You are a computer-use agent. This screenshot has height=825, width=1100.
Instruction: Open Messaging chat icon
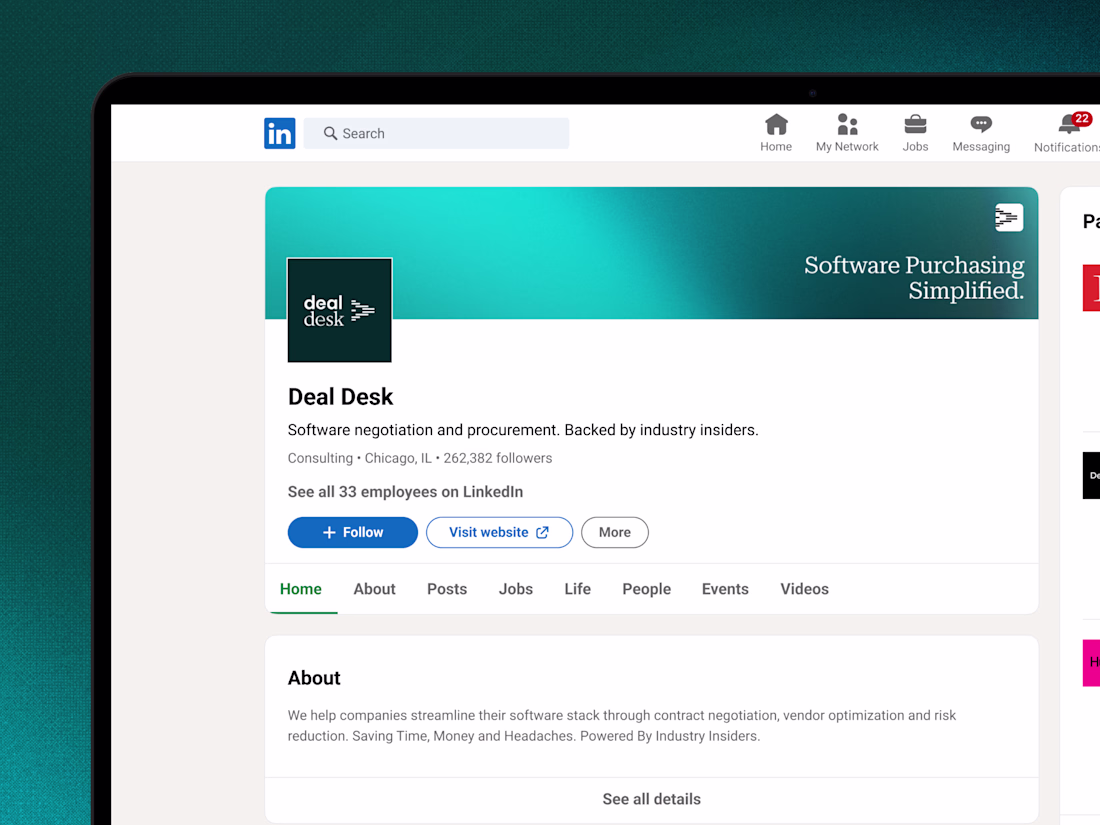pyautogui.click(x=981, y=125)
